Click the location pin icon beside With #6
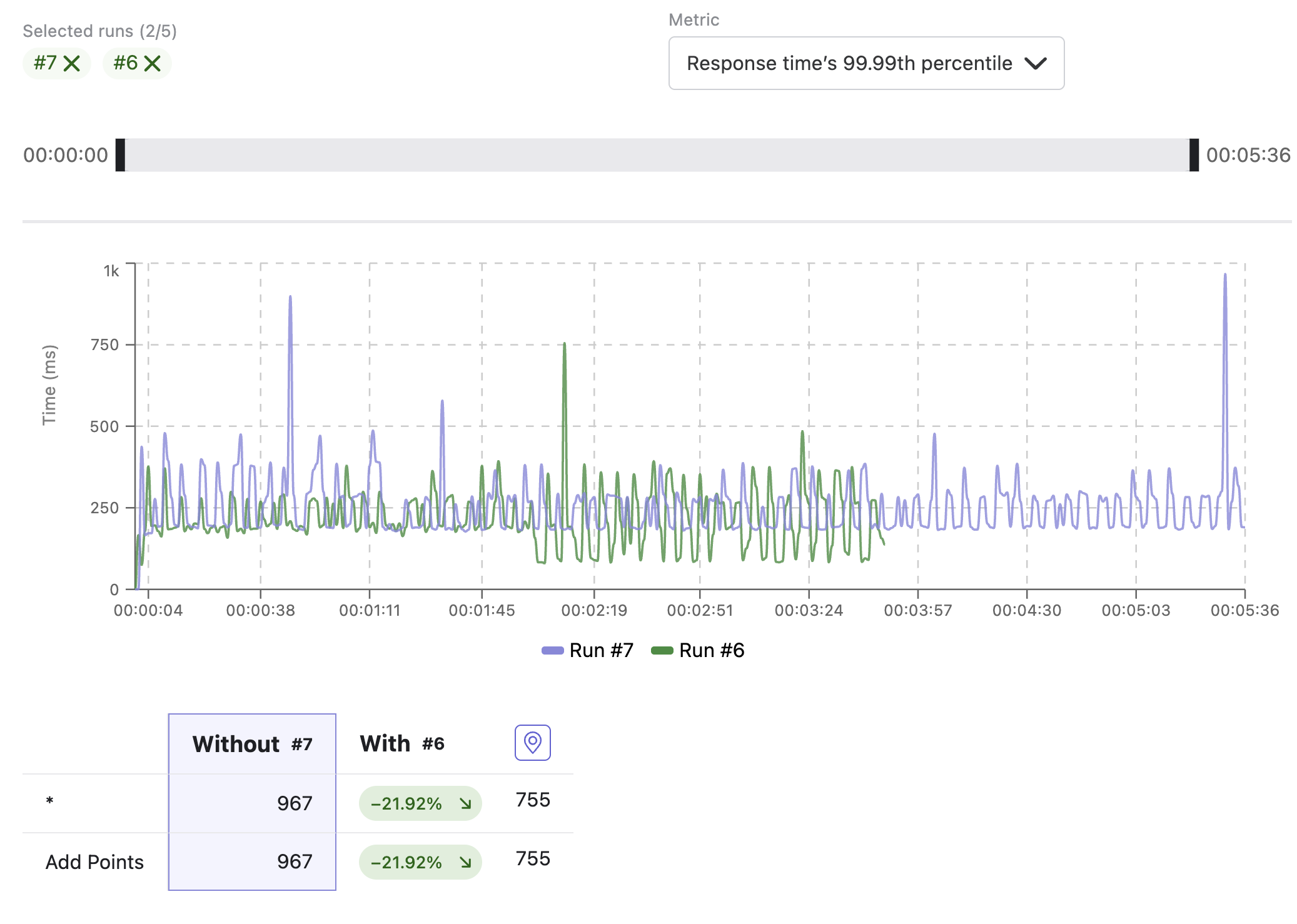Image resolution: width=1297 pixels, height=924 pixels. point(532,743)
